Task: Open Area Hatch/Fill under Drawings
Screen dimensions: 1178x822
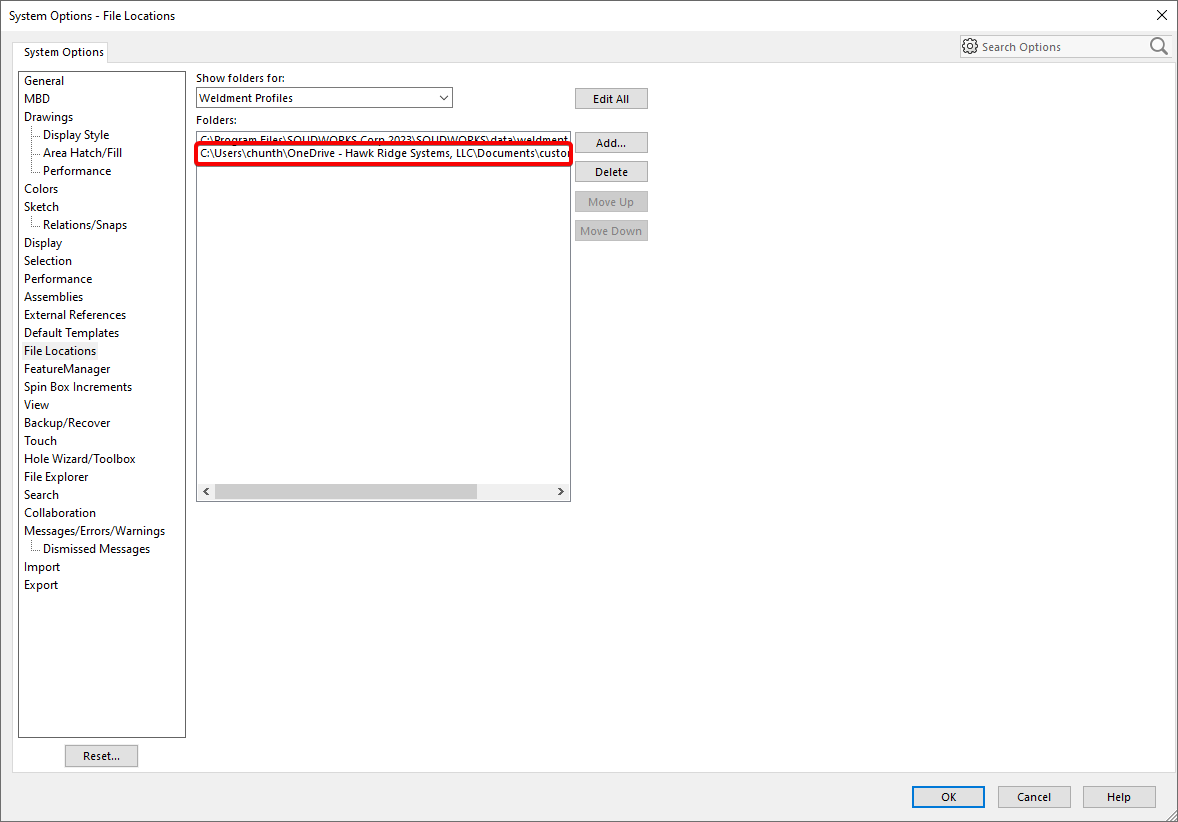Action: (82, 153)
